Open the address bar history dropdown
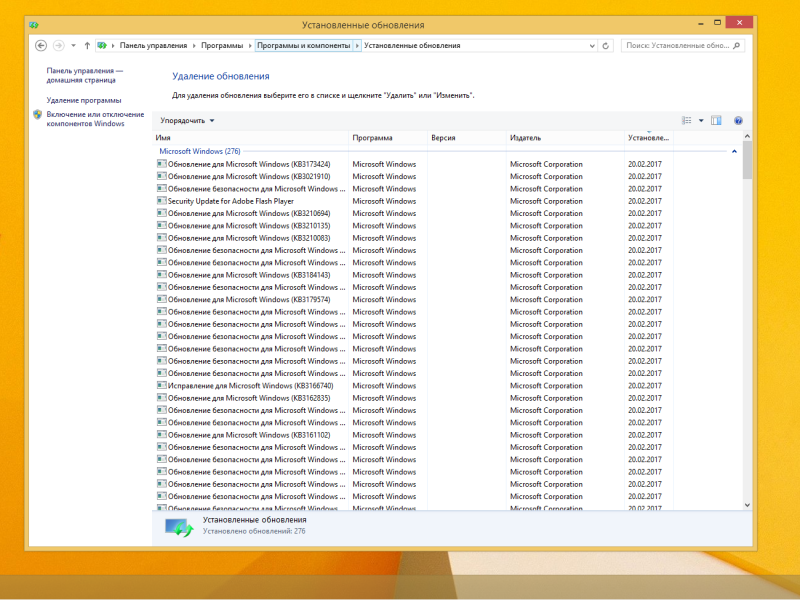 coord(591,45)
